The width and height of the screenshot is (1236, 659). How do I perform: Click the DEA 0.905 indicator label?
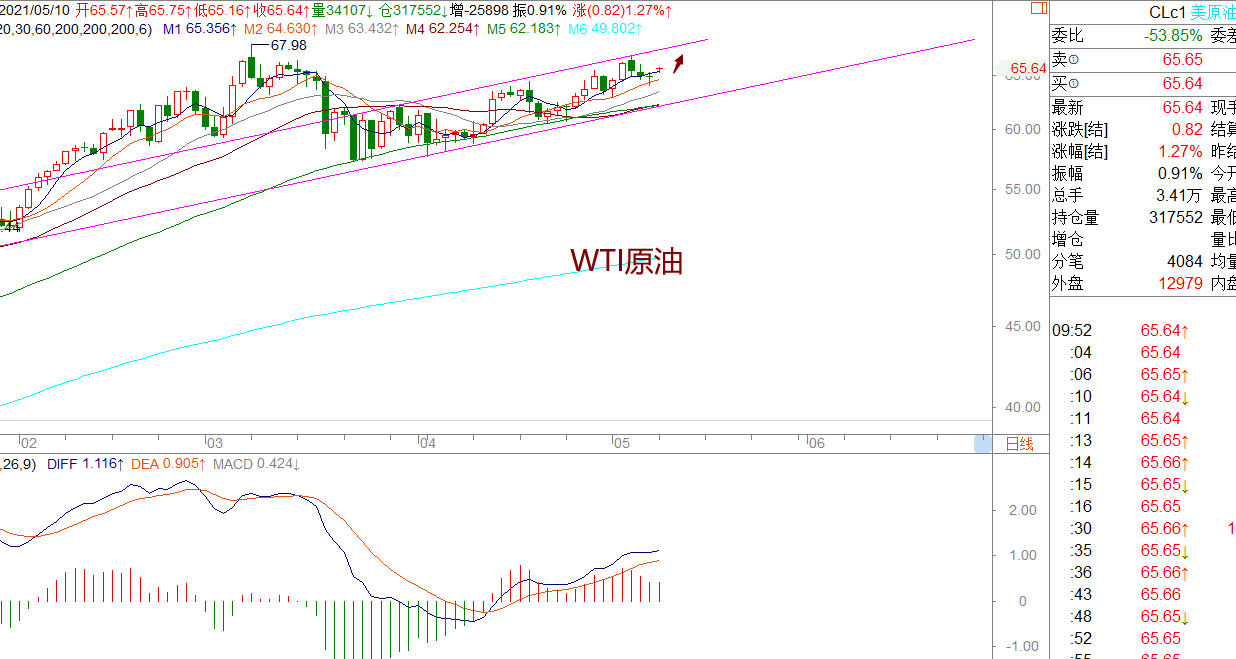pos(167,464)
